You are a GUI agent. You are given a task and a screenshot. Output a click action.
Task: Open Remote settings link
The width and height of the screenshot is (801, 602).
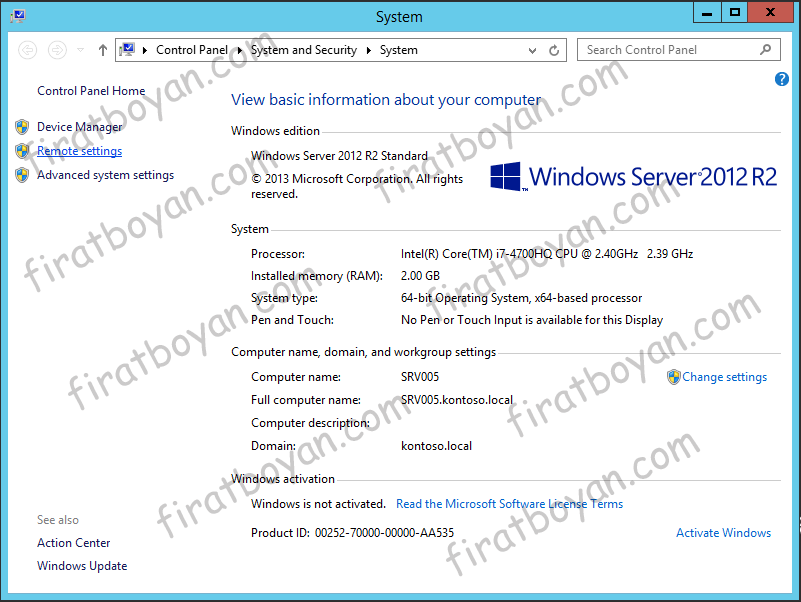pyautogui.click(x=80, y=151)
